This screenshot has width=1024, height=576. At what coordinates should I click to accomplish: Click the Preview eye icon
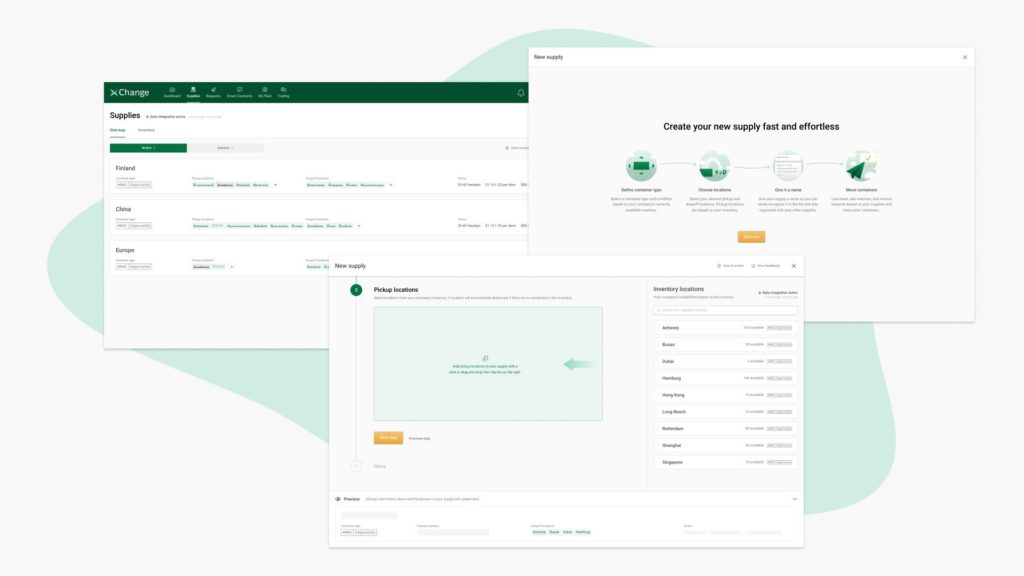click(338, 499)
